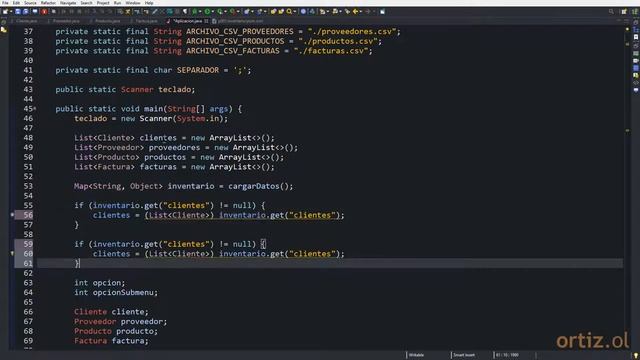Open the Project menu
The height and width of the screenshot is (360, 640).
(x=103, y=3)
